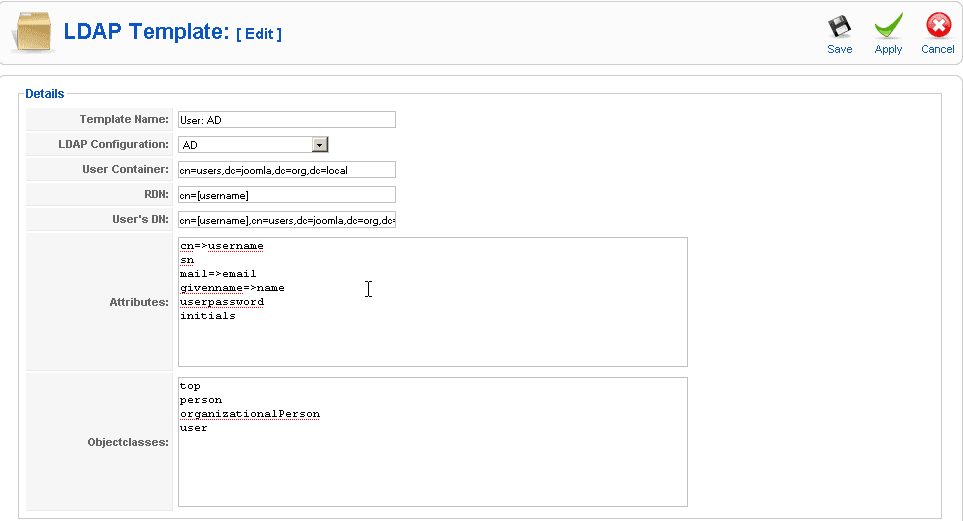Click the Save floppy disk icon
The image size is (963, 521).
point(839,27)
